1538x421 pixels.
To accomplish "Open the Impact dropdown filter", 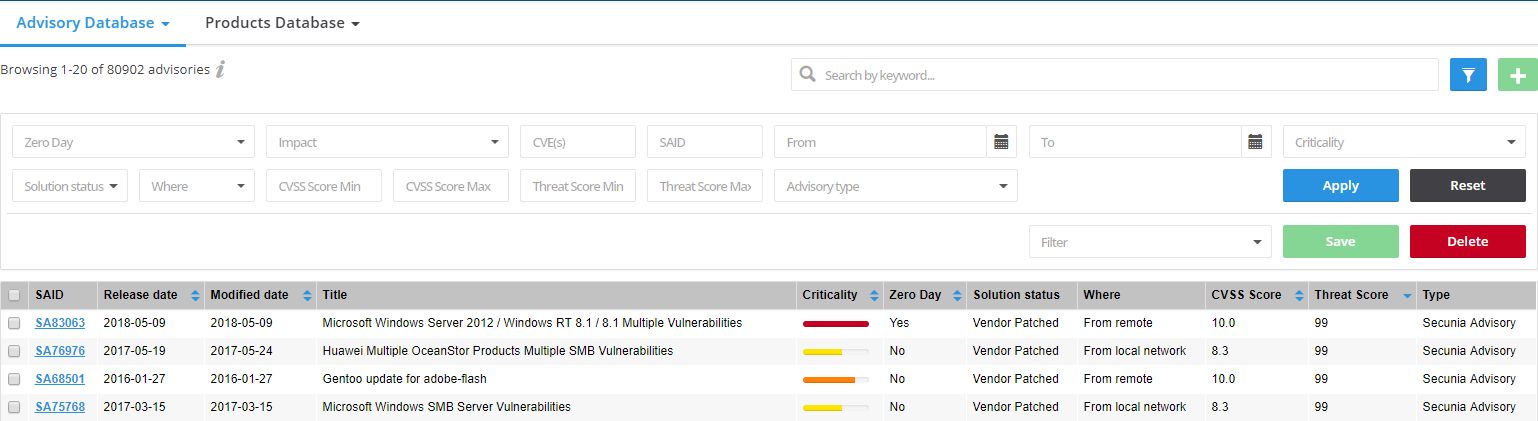I will 387,142.
